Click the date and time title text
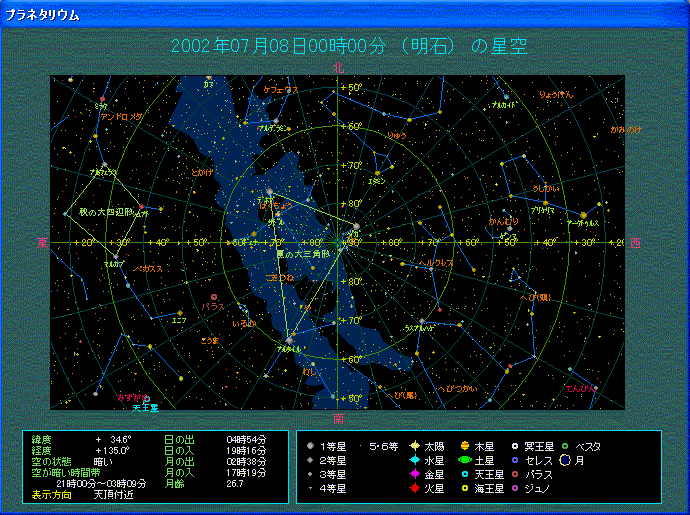 pyautogui.click(x=349, y=47)
